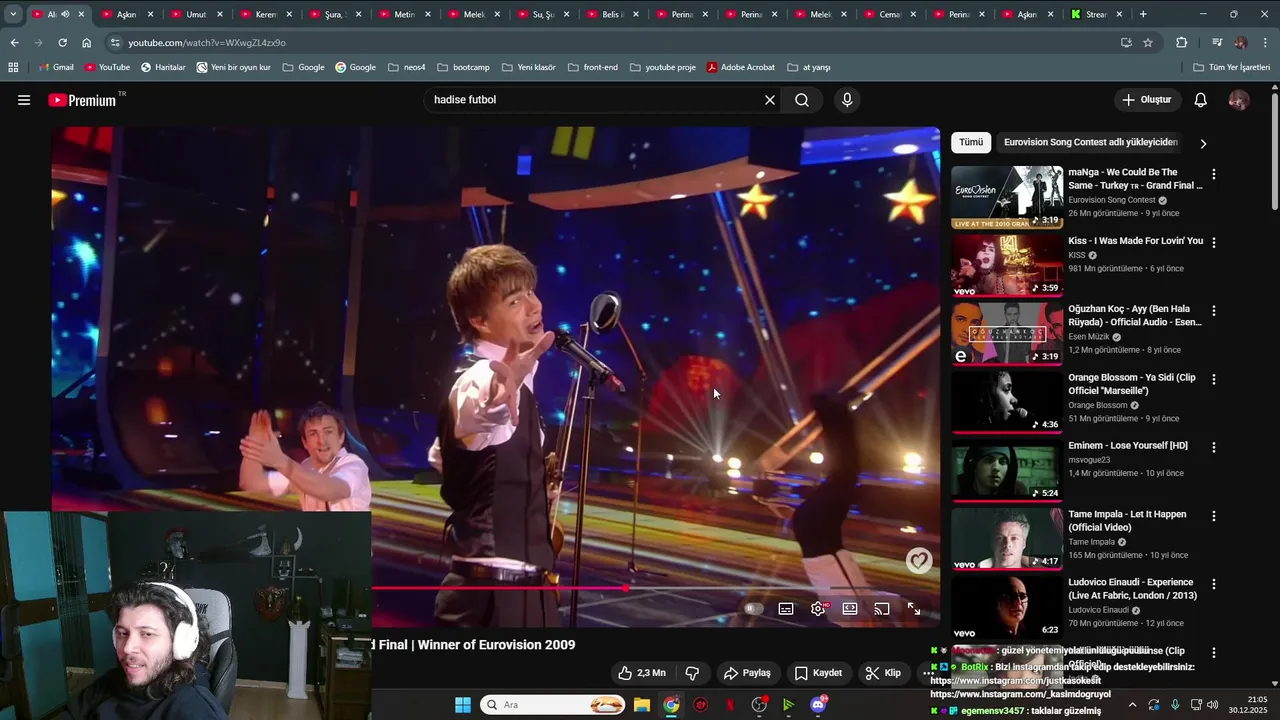The width and height of the screenshot is (1280, 720).
Task: Select the Tümü filter chip
Action: 971,142
